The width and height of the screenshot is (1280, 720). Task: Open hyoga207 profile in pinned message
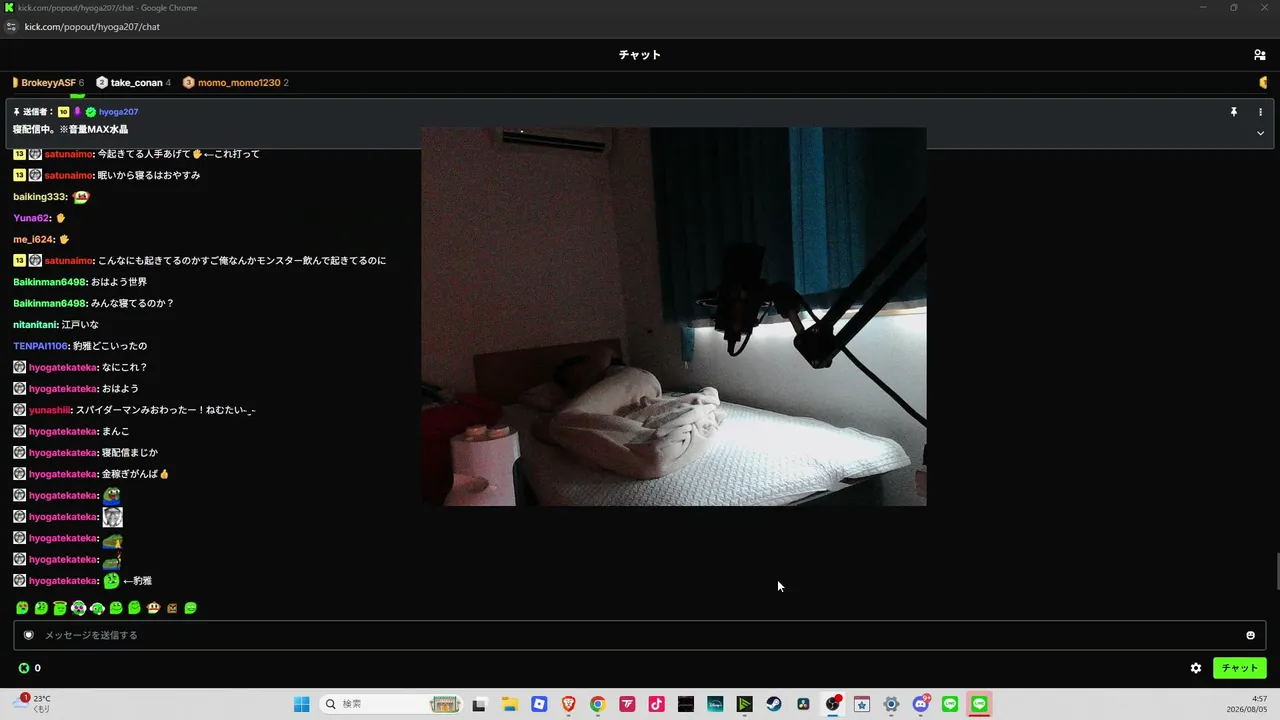click(118, 112)
